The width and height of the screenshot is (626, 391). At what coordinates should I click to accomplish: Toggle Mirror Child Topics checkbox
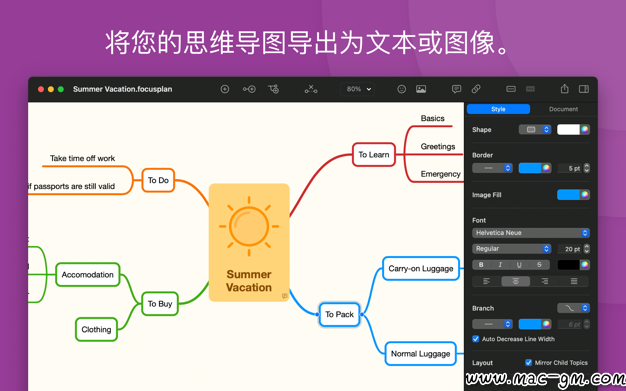[529, 363]
